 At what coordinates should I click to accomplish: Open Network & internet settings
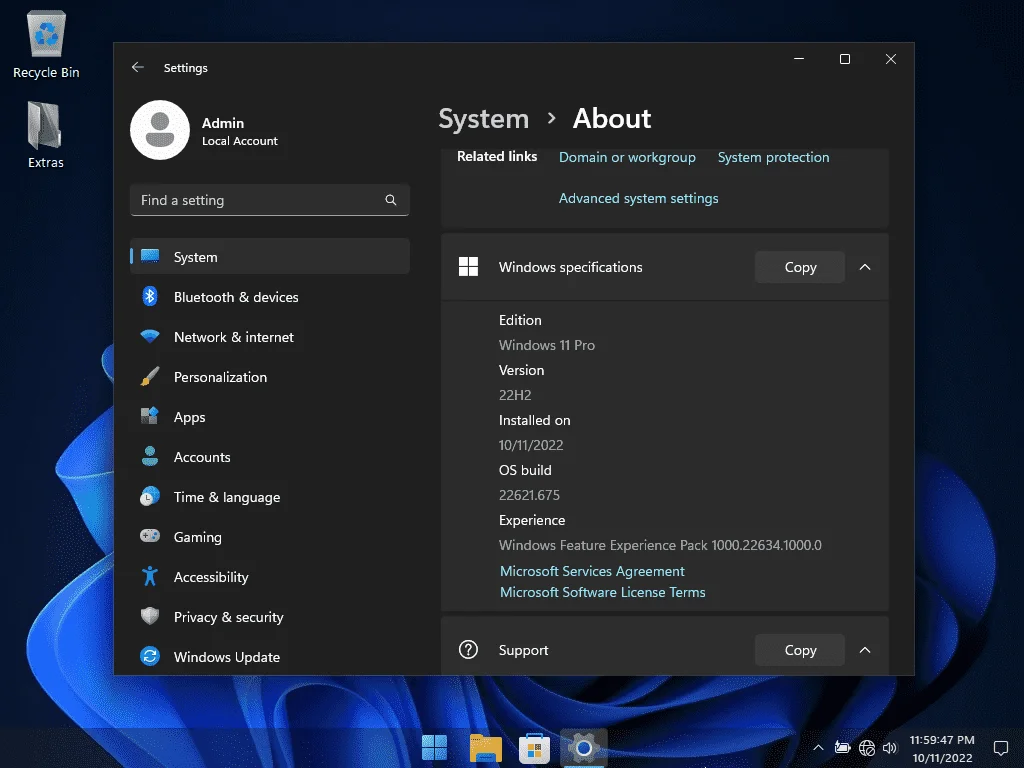click(x=270, y=337)
